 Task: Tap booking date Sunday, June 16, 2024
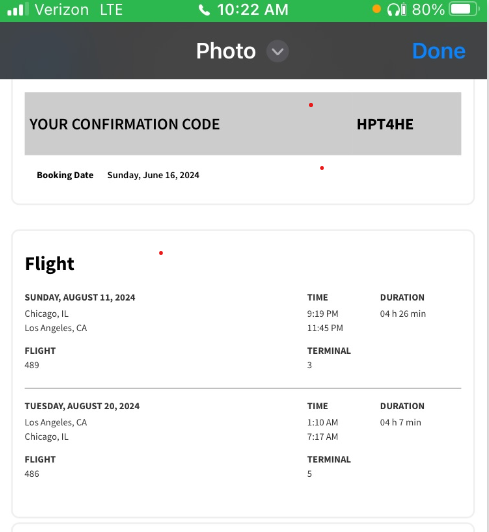tap(153, 175)
